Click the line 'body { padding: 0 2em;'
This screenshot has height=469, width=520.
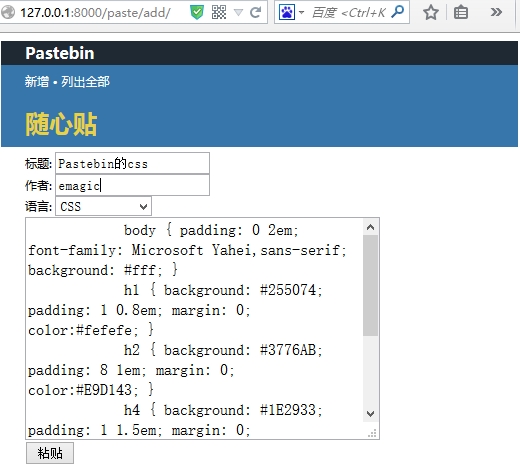pyautogui.click(x=211, y=230)
